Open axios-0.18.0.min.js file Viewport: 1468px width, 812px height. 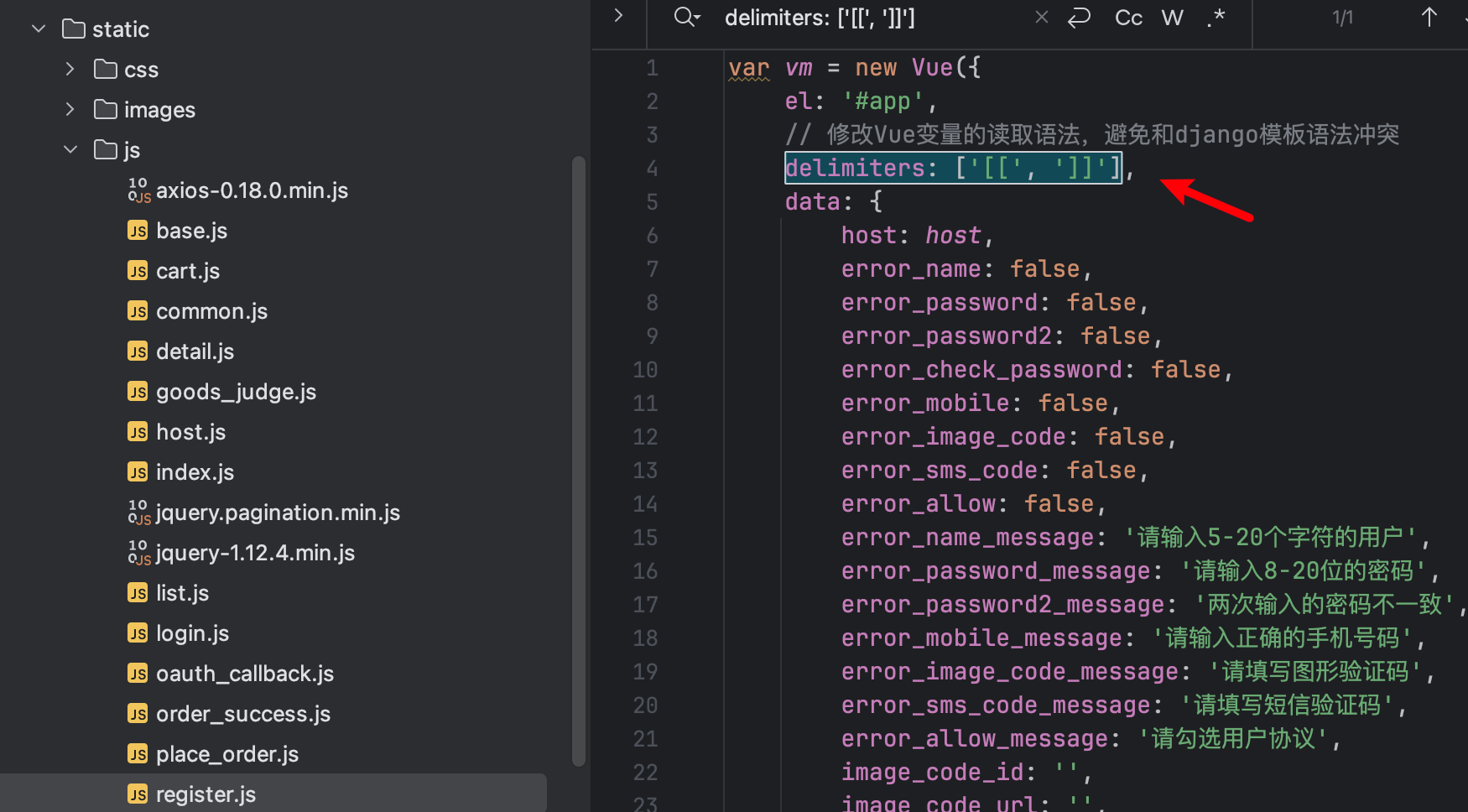pos(251,190)
